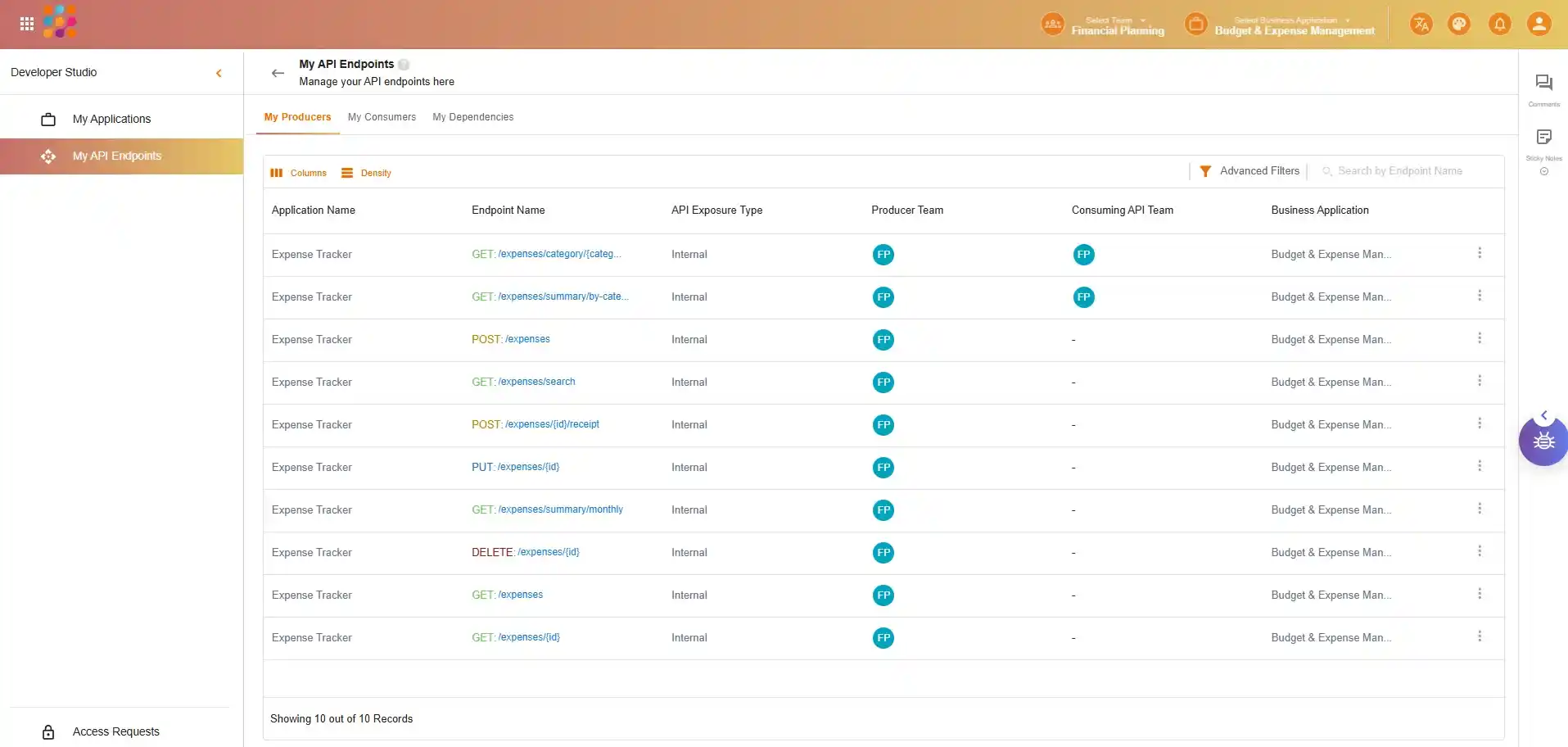Screen dimensions: 1568x747
Task: Click the language translate icon
Action: click(x=1421, y=24)
